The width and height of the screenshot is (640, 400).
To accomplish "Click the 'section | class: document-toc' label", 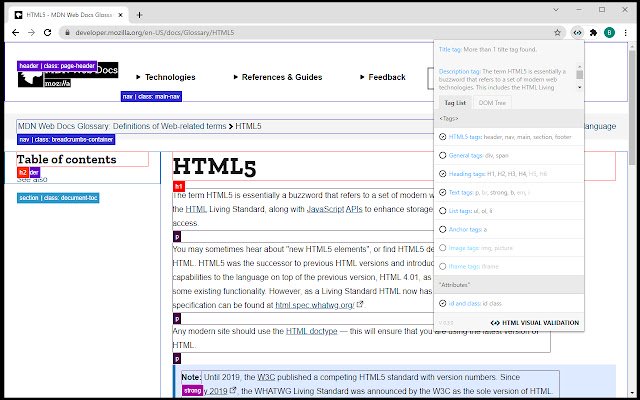I will pos(58,198).
